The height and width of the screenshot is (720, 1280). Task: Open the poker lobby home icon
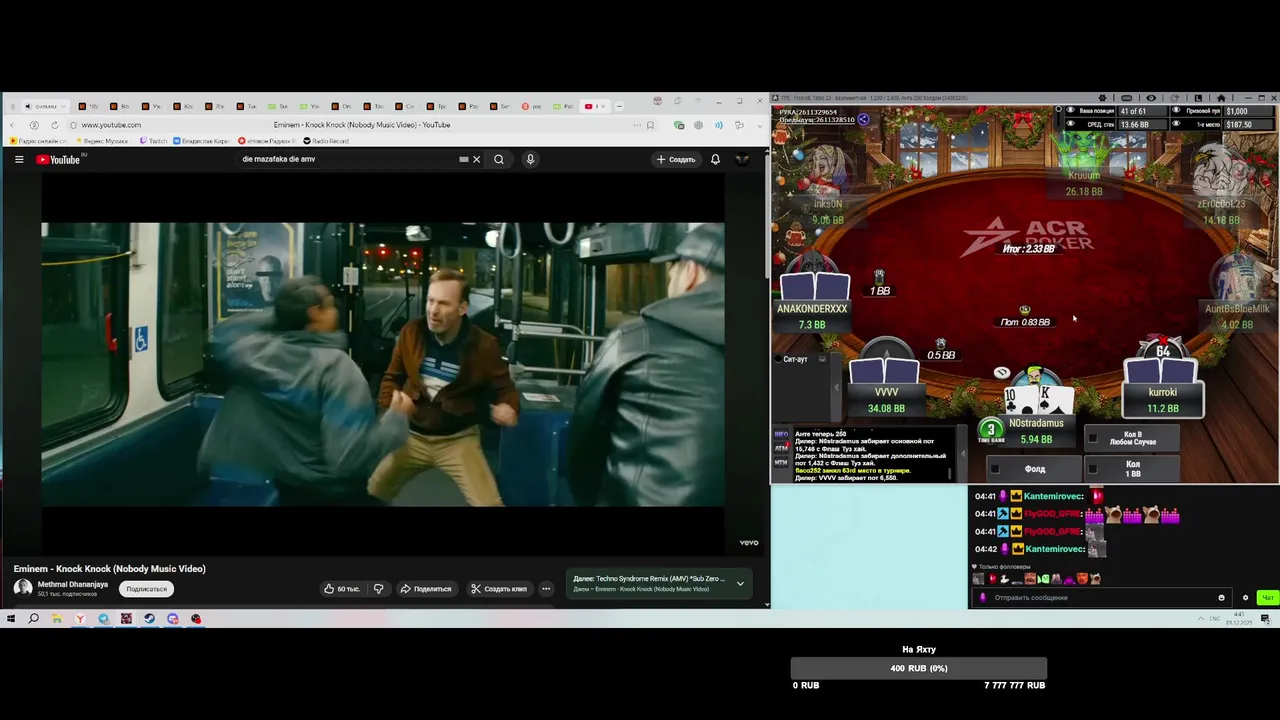(1221, 98)
